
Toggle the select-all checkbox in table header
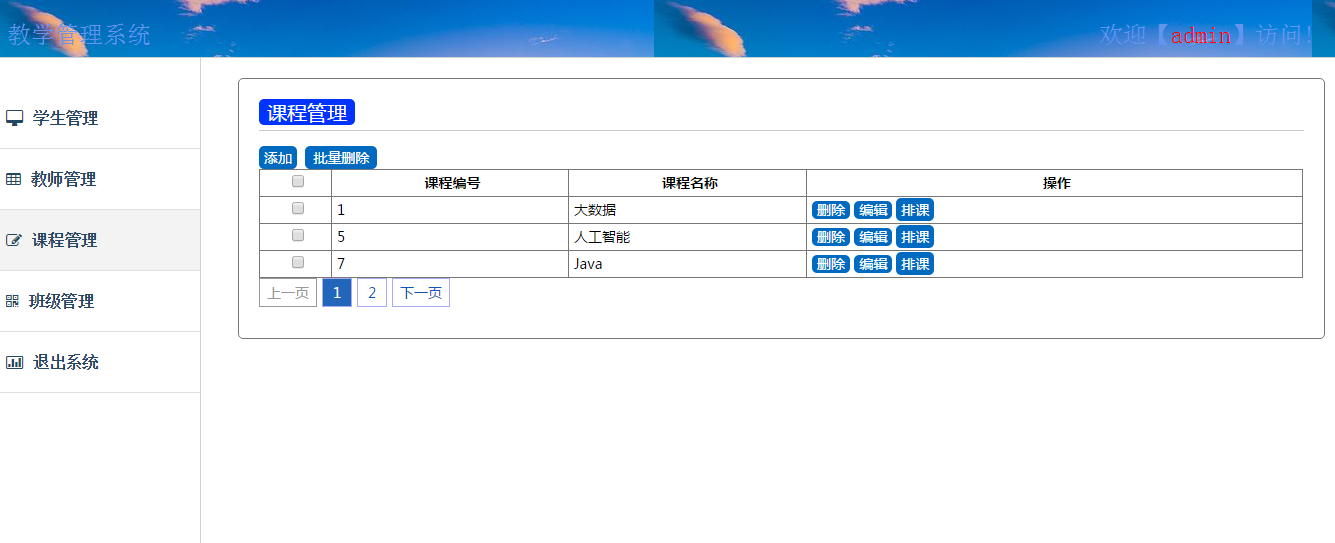[x=297, y=182]
